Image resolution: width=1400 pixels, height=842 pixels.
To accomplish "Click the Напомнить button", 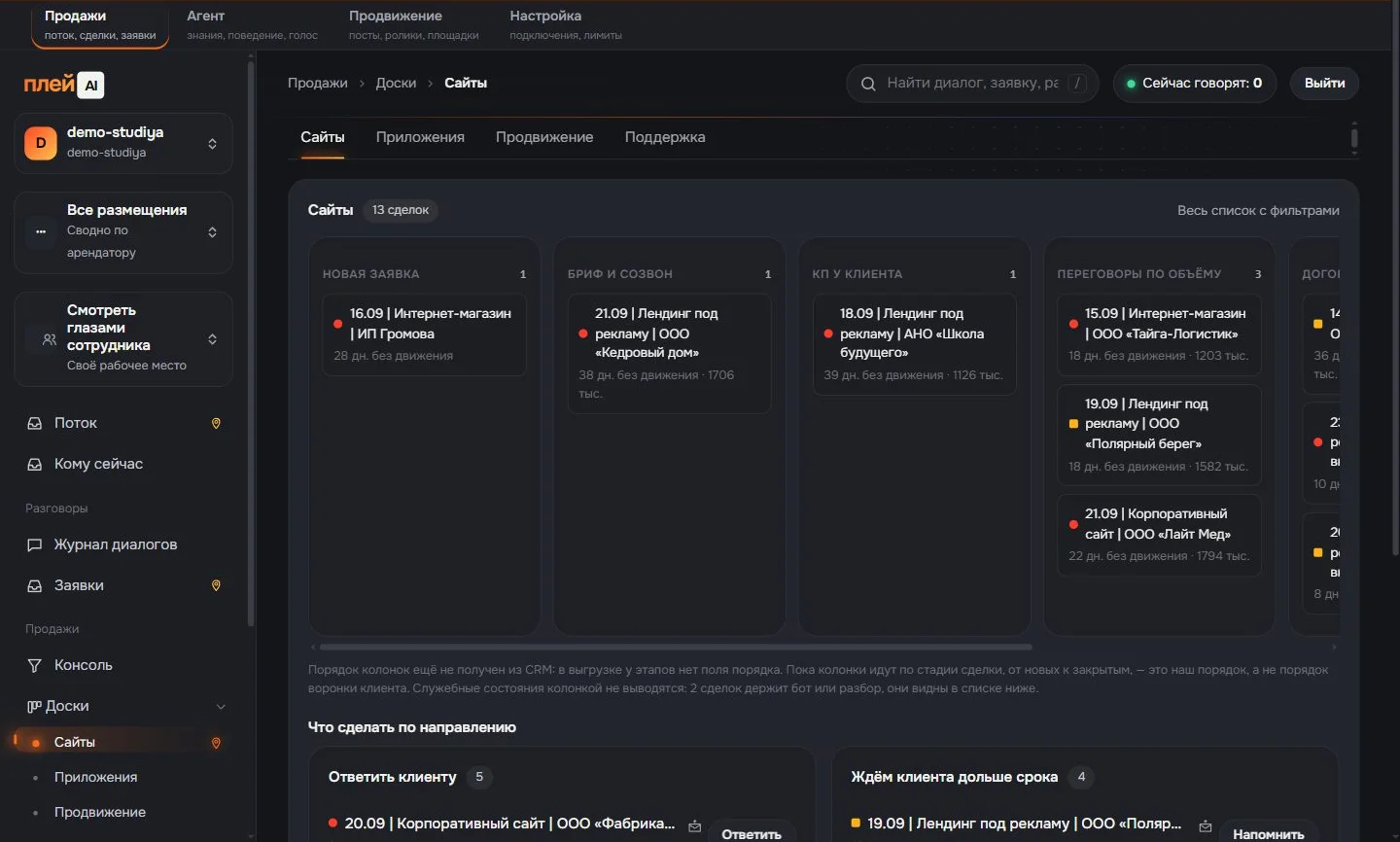I will pyautogui.click(x=1268, y=833).
